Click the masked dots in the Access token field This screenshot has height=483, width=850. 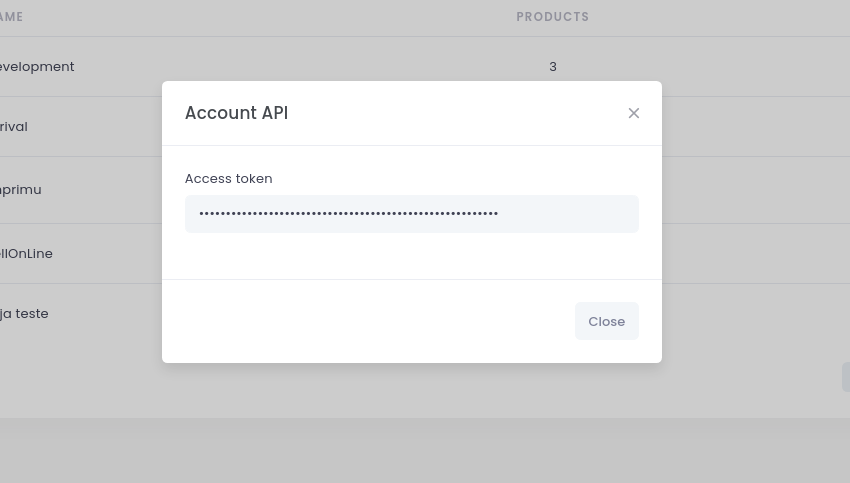(348, 214)
